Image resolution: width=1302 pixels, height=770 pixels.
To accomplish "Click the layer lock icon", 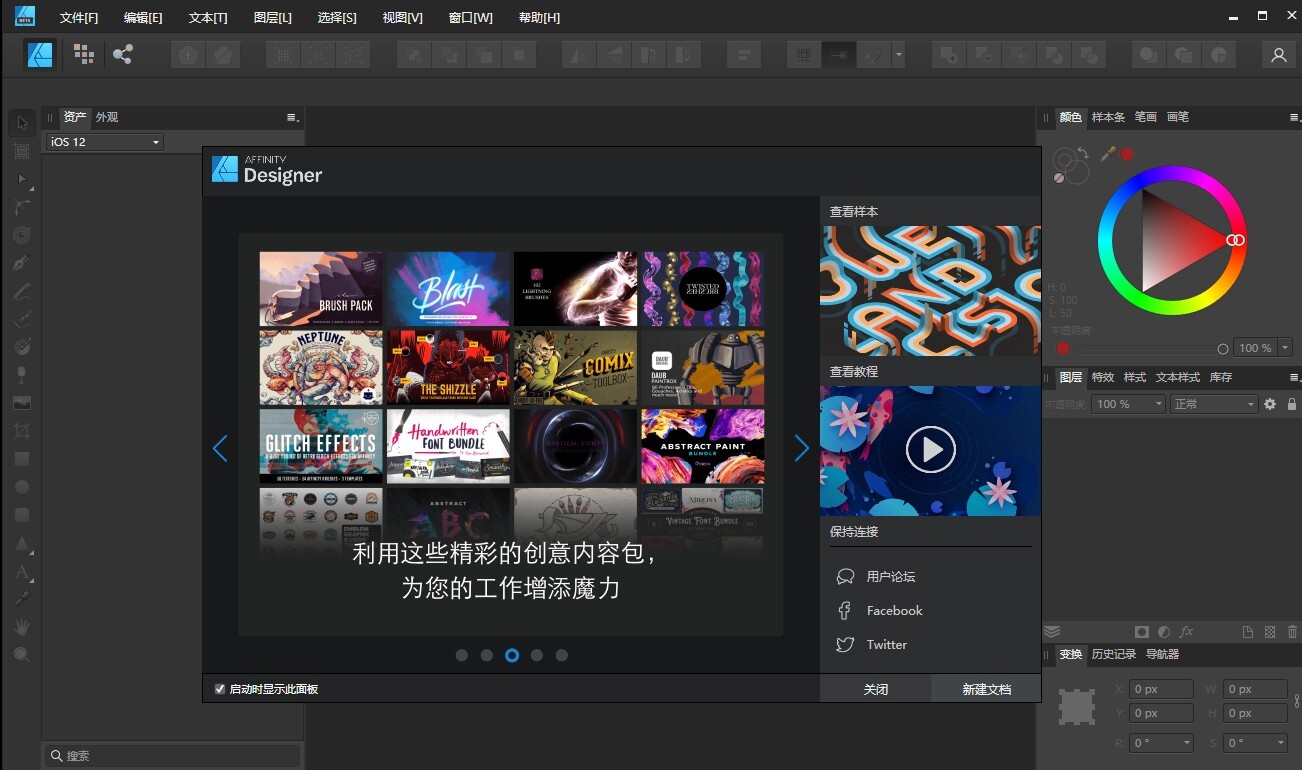I will tap(1291, 404).
